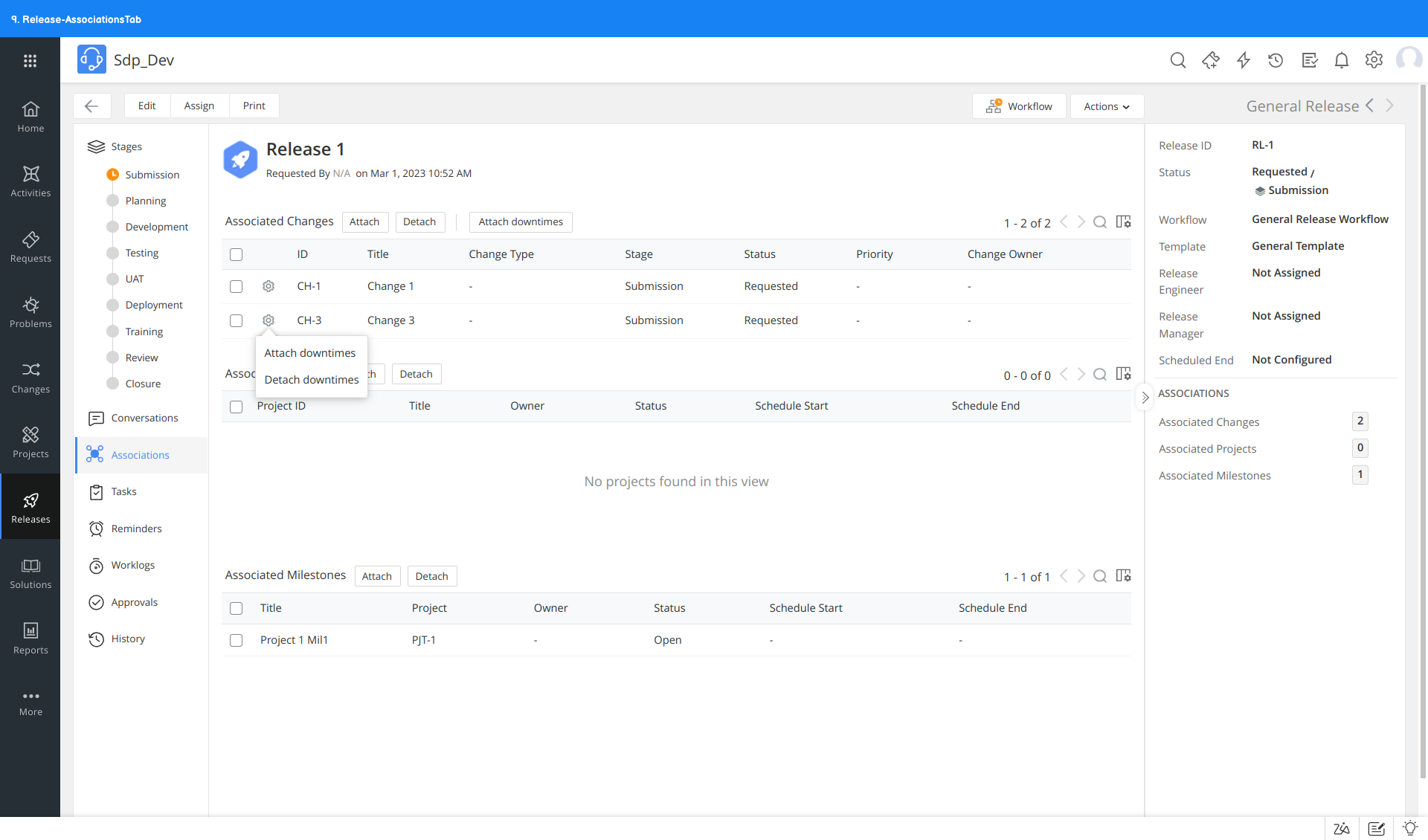Open quick actions lightning icon
This screenshot has height=840, width=1428.
click(x=1243, y=60)
